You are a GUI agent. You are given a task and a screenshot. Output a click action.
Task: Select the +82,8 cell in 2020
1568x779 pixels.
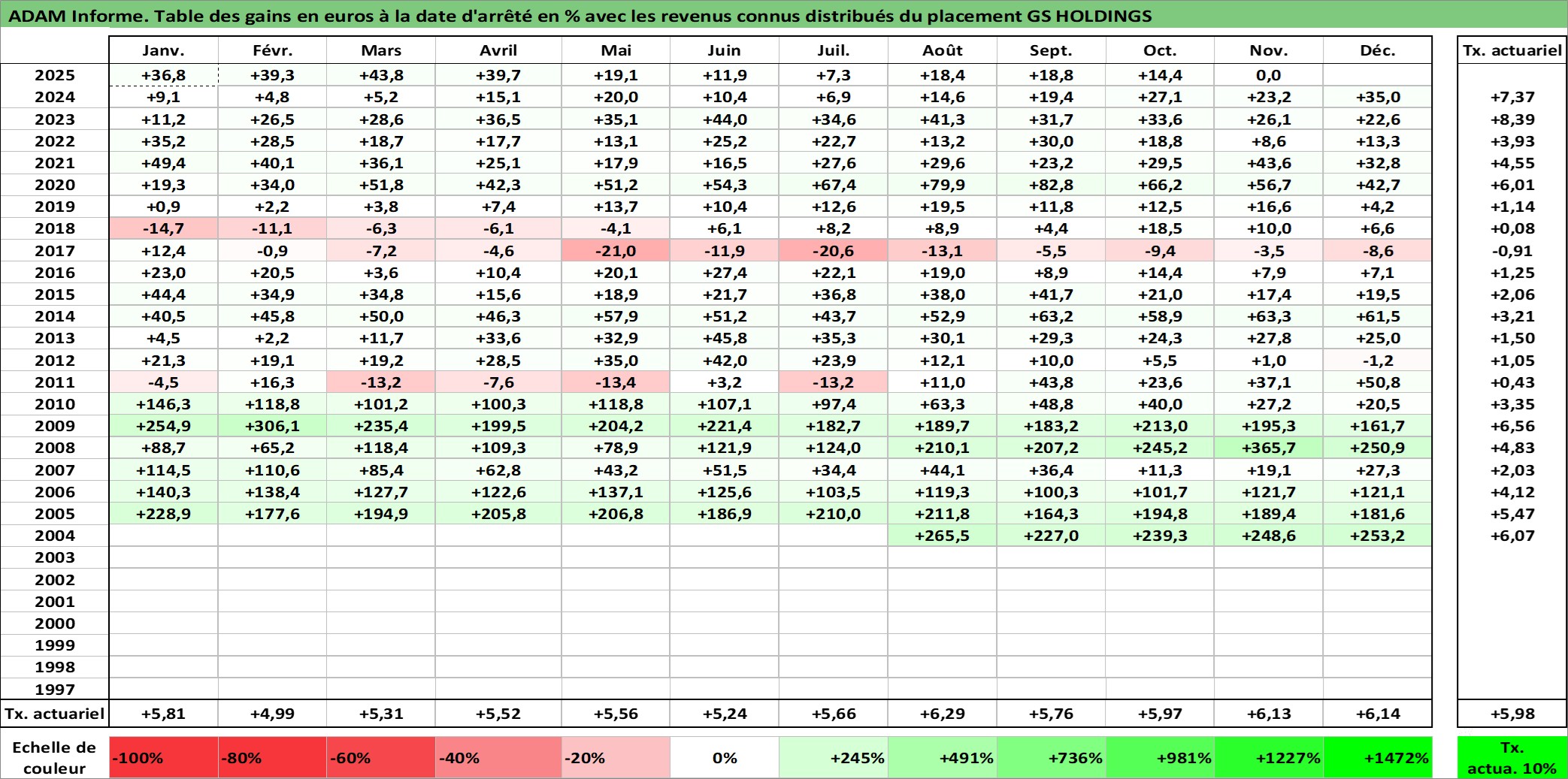[x=1051, y=185]
